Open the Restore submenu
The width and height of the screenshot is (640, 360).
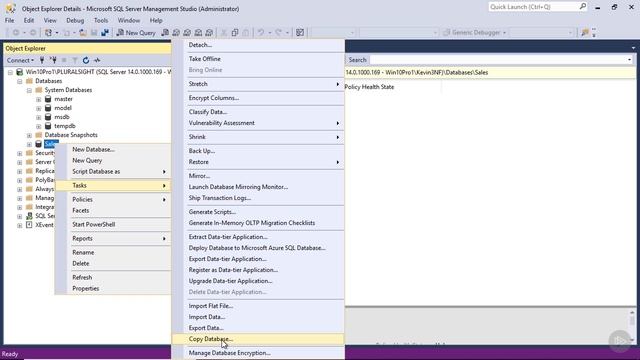click(258, 162)
